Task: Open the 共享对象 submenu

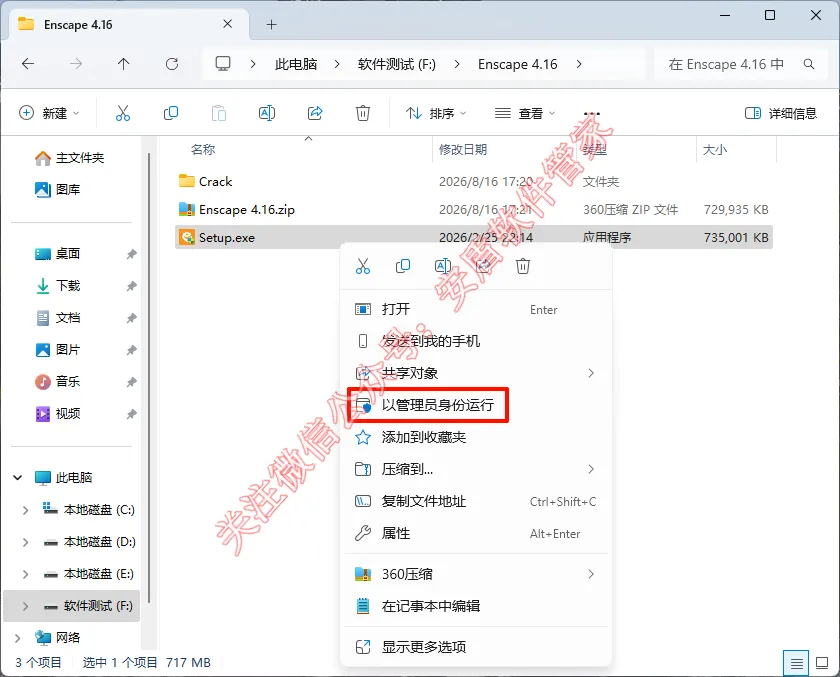Action: [476, 373]
